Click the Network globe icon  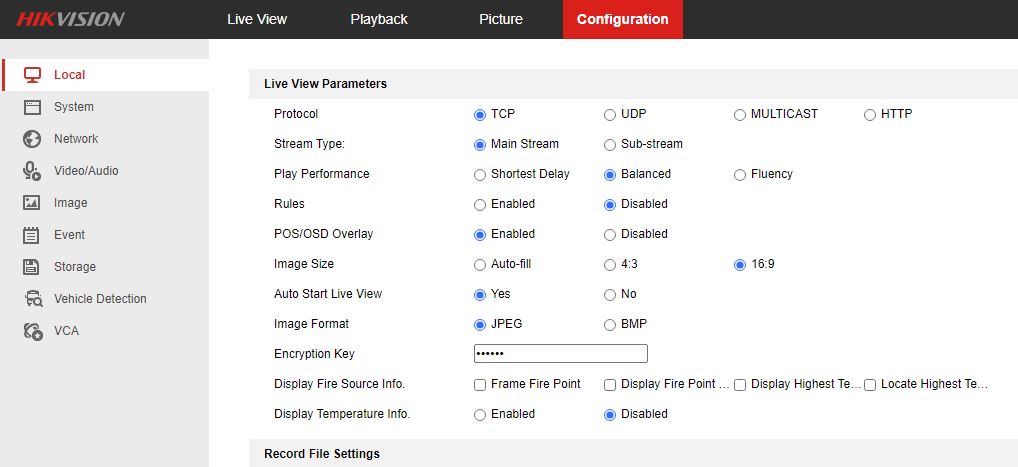pos(32,139)
